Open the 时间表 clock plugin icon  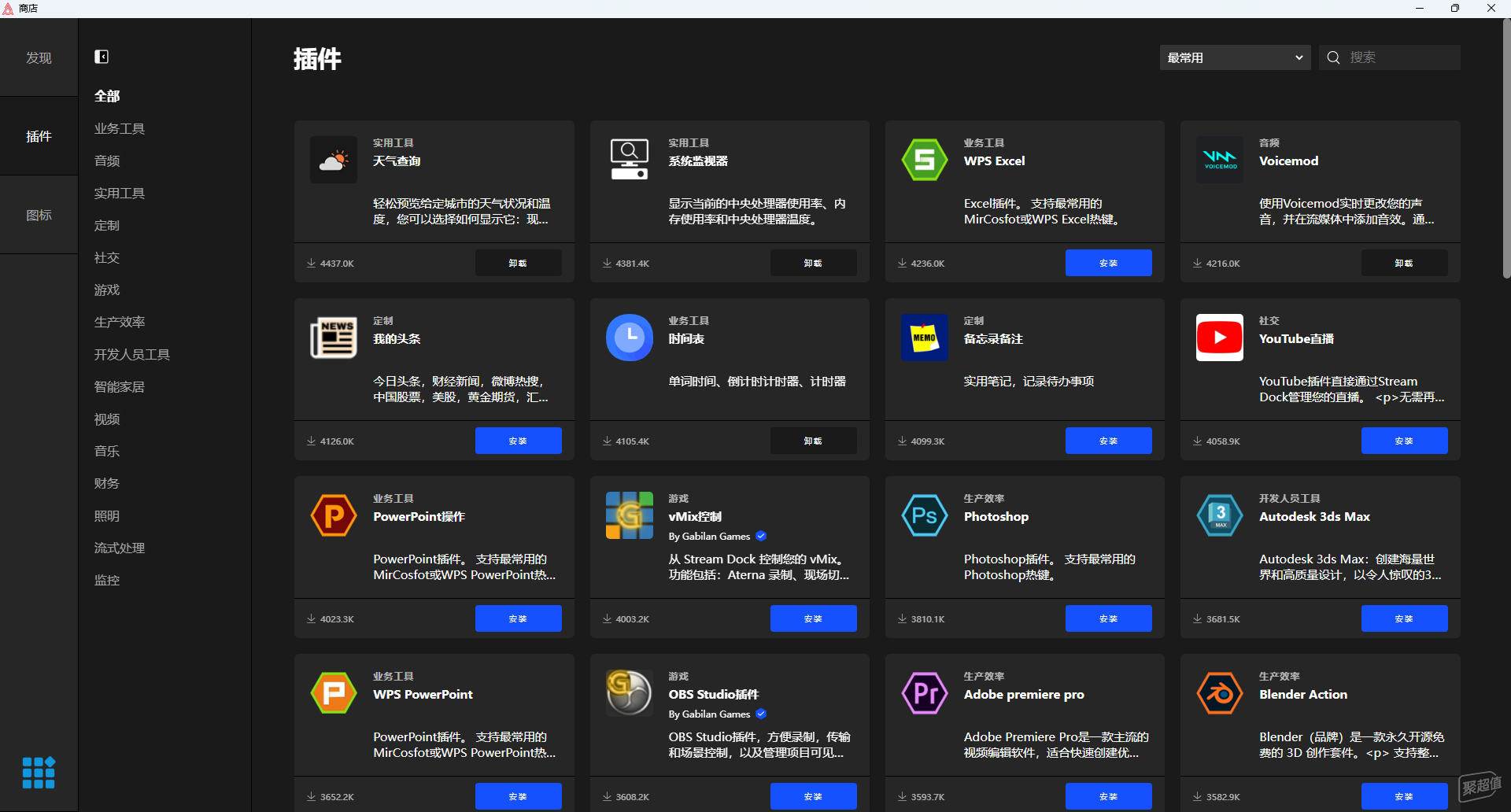630,338
